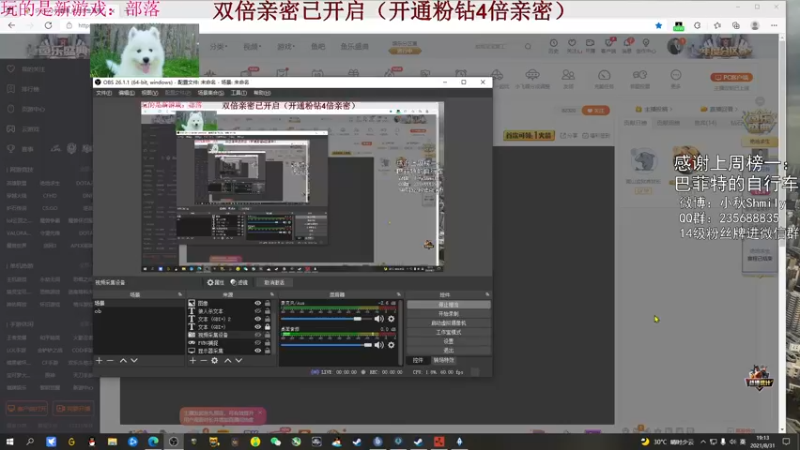Open OBS 设置 from the controls dock
The image size is (800, 450).
448,341
